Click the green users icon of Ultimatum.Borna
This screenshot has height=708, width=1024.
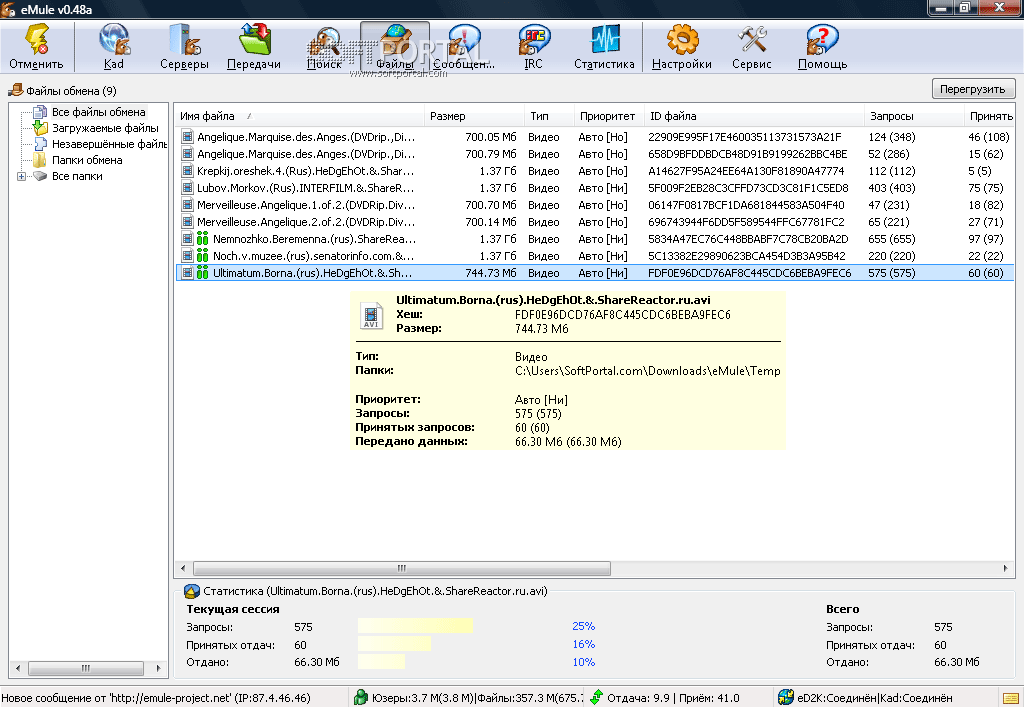(202, 273)
